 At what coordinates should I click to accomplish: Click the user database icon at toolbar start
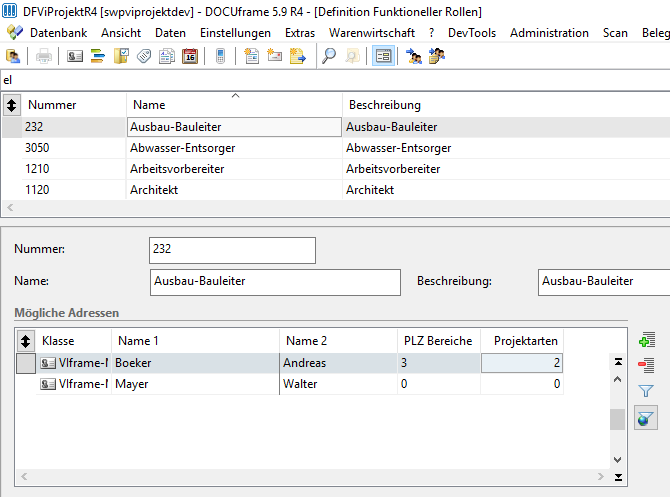(x=13, y=56)
